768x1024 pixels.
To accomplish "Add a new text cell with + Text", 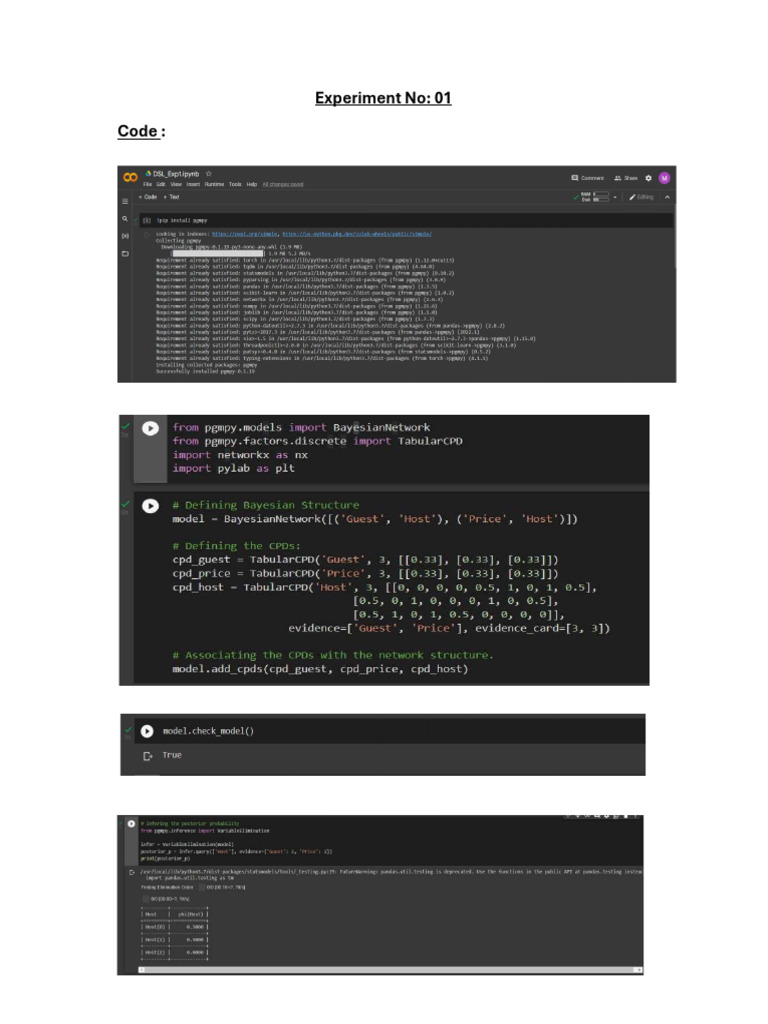I will [x=171, y=197].
